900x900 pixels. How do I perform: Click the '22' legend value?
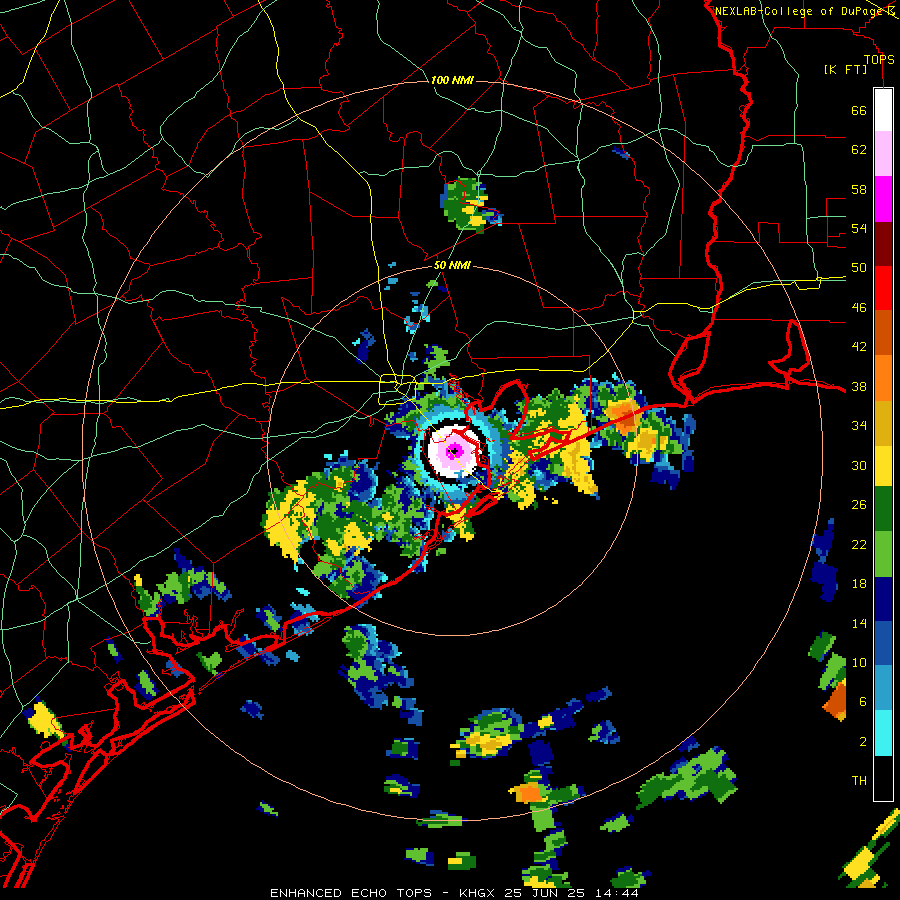tap(859, 544)
